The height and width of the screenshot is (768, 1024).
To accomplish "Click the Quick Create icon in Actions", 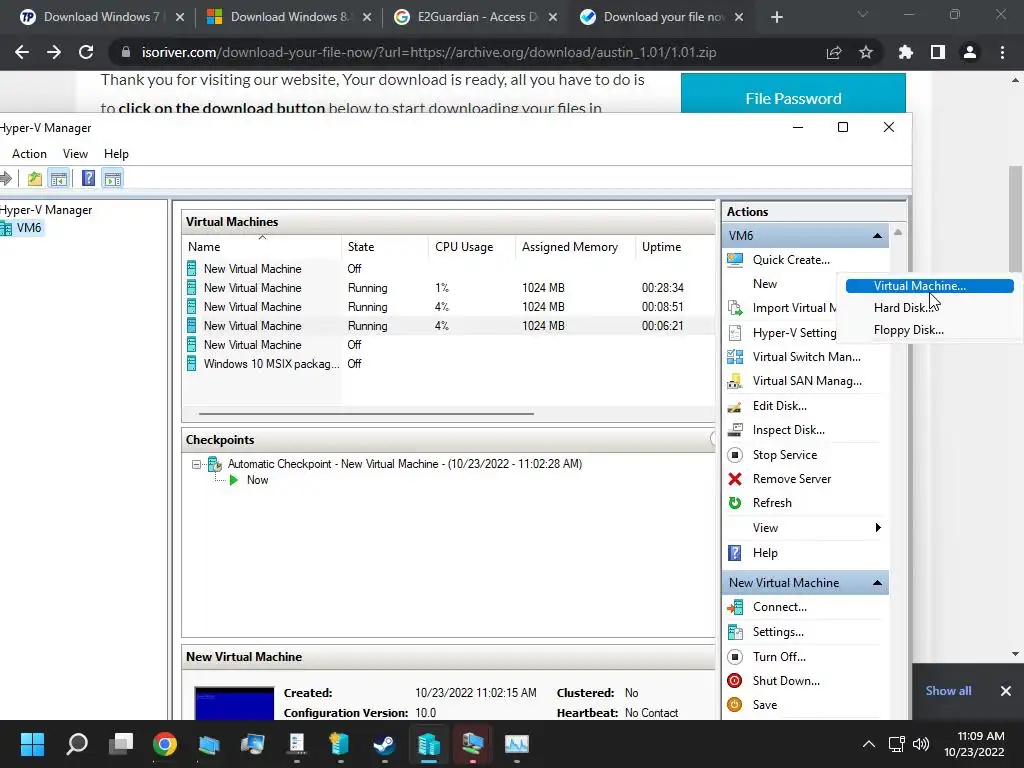I will [x=735, y=260].
